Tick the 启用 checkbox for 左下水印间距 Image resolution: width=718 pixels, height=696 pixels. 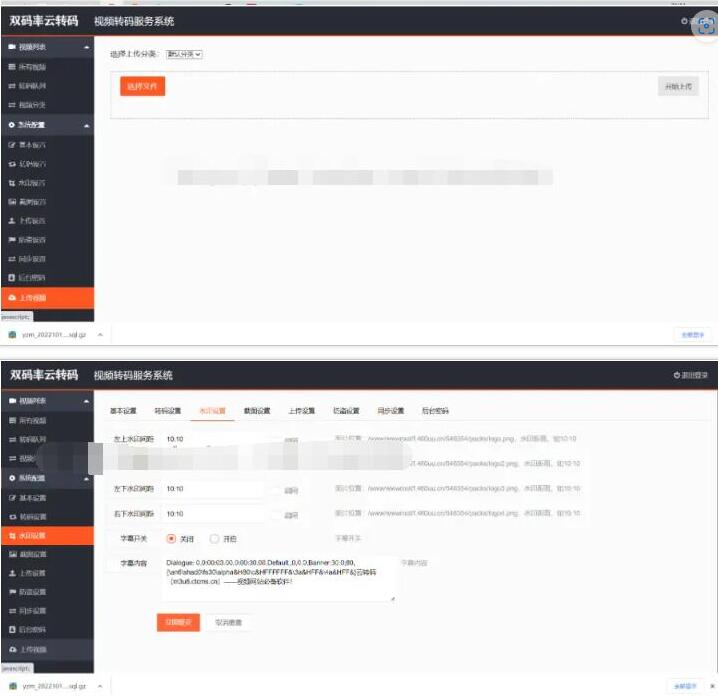coord(275,489)
